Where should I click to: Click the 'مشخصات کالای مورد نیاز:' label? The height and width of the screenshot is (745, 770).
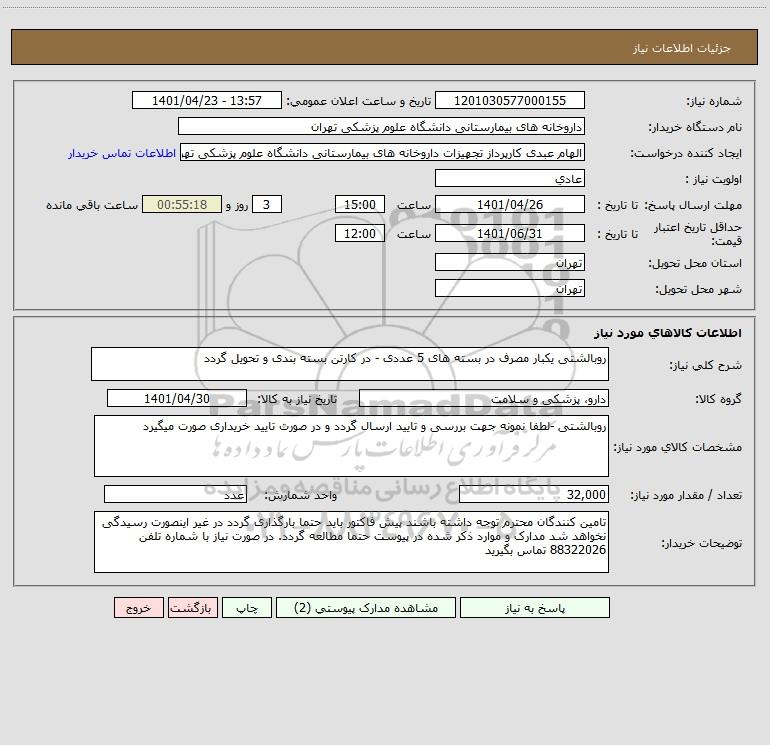point(678,447)
